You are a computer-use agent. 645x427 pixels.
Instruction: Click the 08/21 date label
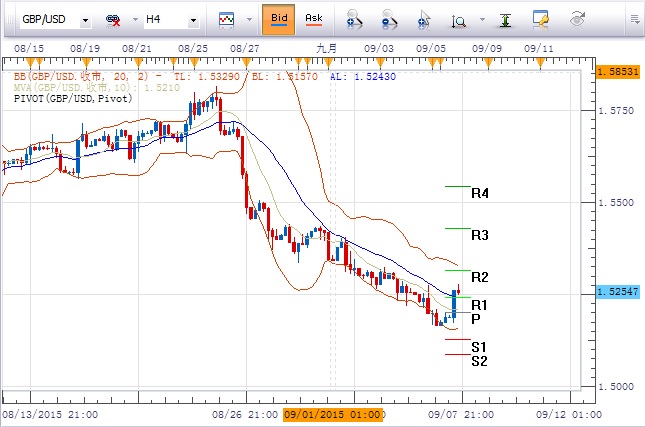tap(137, 49)
